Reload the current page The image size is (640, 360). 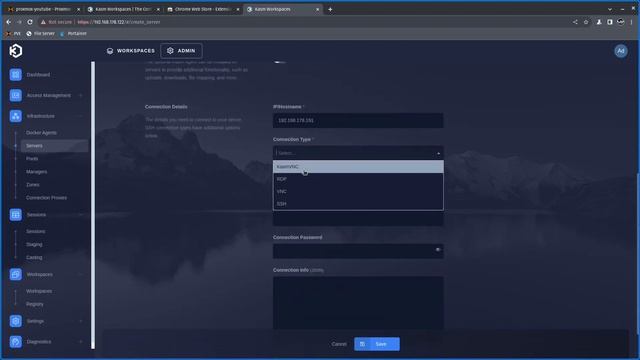30,22
